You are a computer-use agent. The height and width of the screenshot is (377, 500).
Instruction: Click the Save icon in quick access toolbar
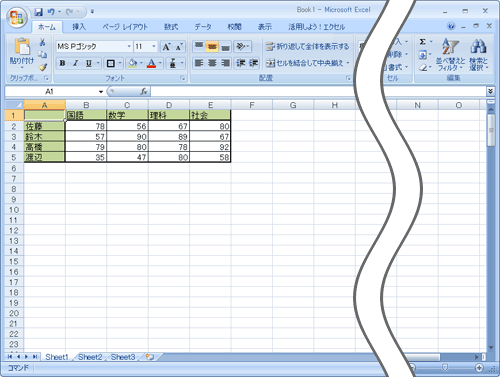pyautogui.click(x=39, y=12)
